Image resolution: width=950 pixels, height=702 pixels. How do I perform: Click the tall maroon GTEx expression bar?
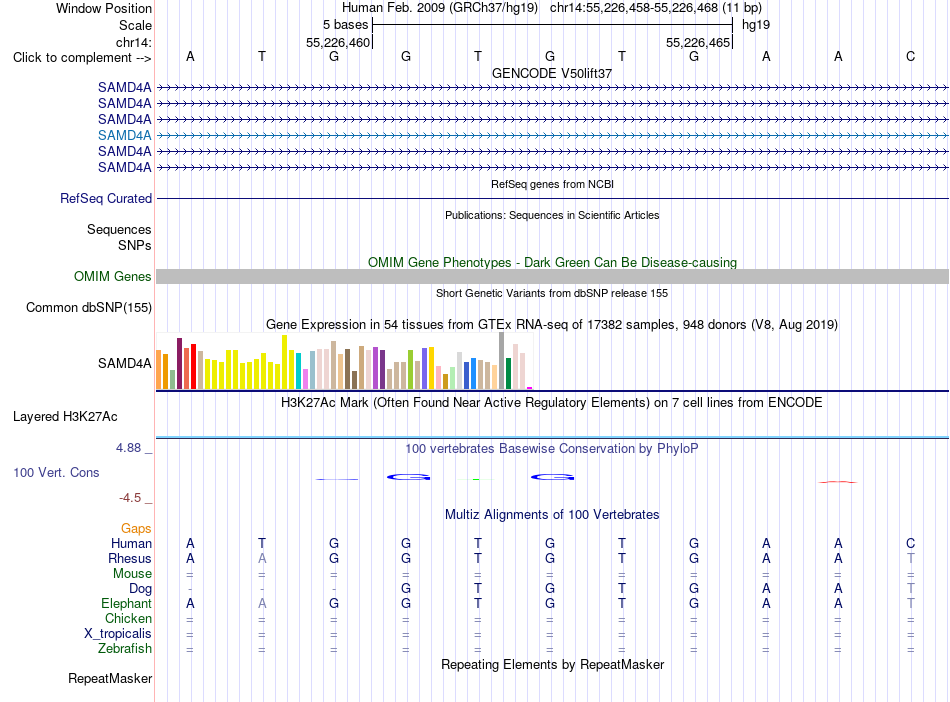pyautogui.click(x=179, y=363)
